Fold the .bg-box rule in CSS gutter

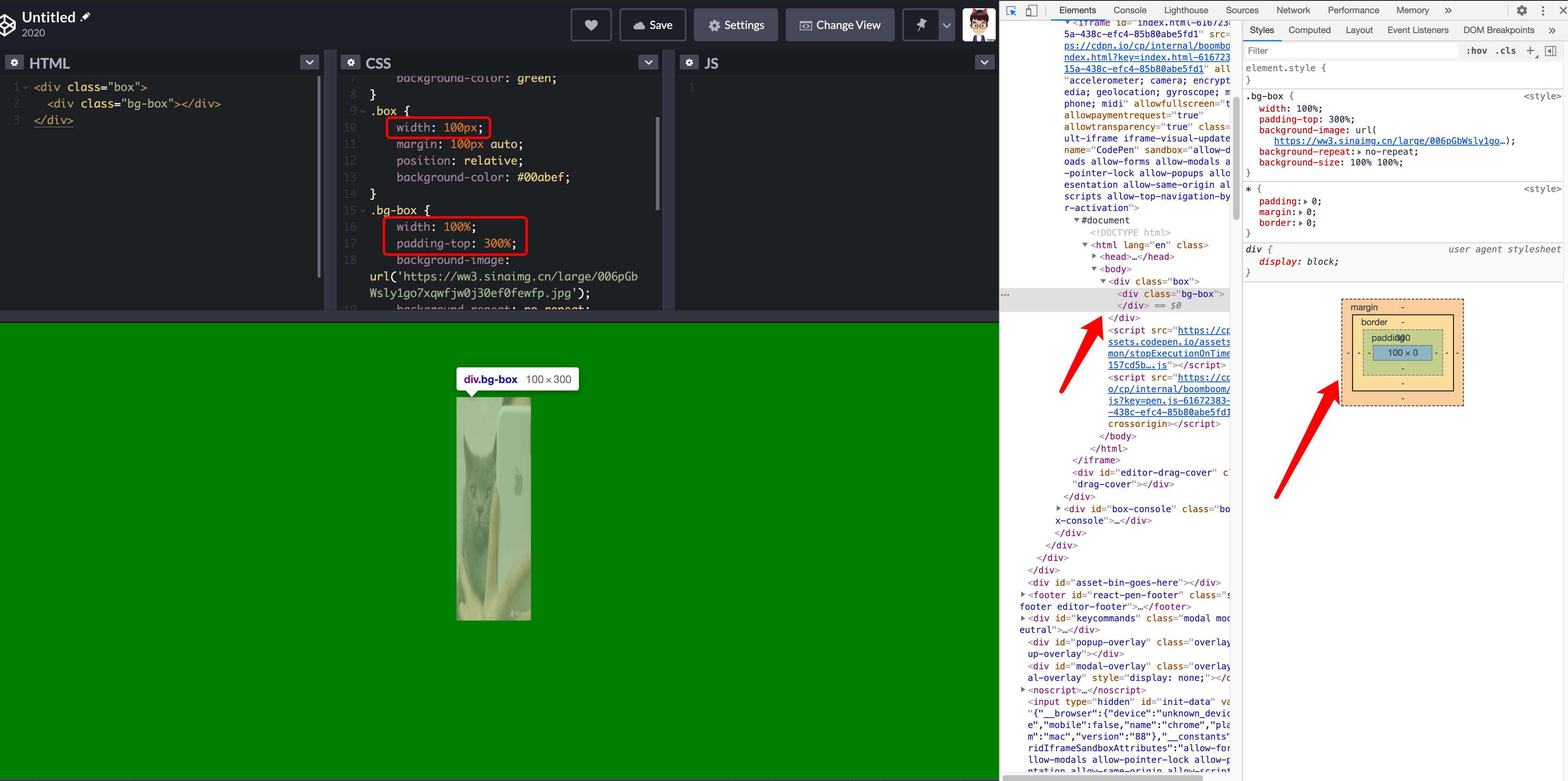tap(363, 211)
